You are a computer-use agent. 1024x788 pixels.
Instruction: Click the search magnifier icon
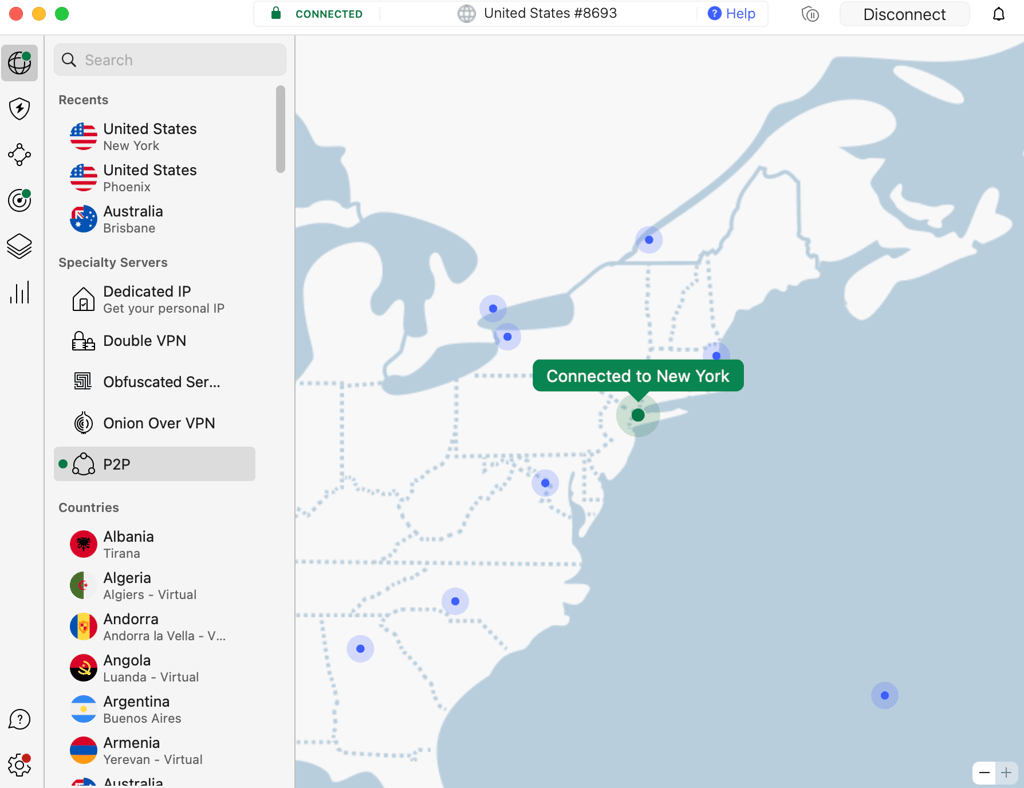(x=69, y=60)
